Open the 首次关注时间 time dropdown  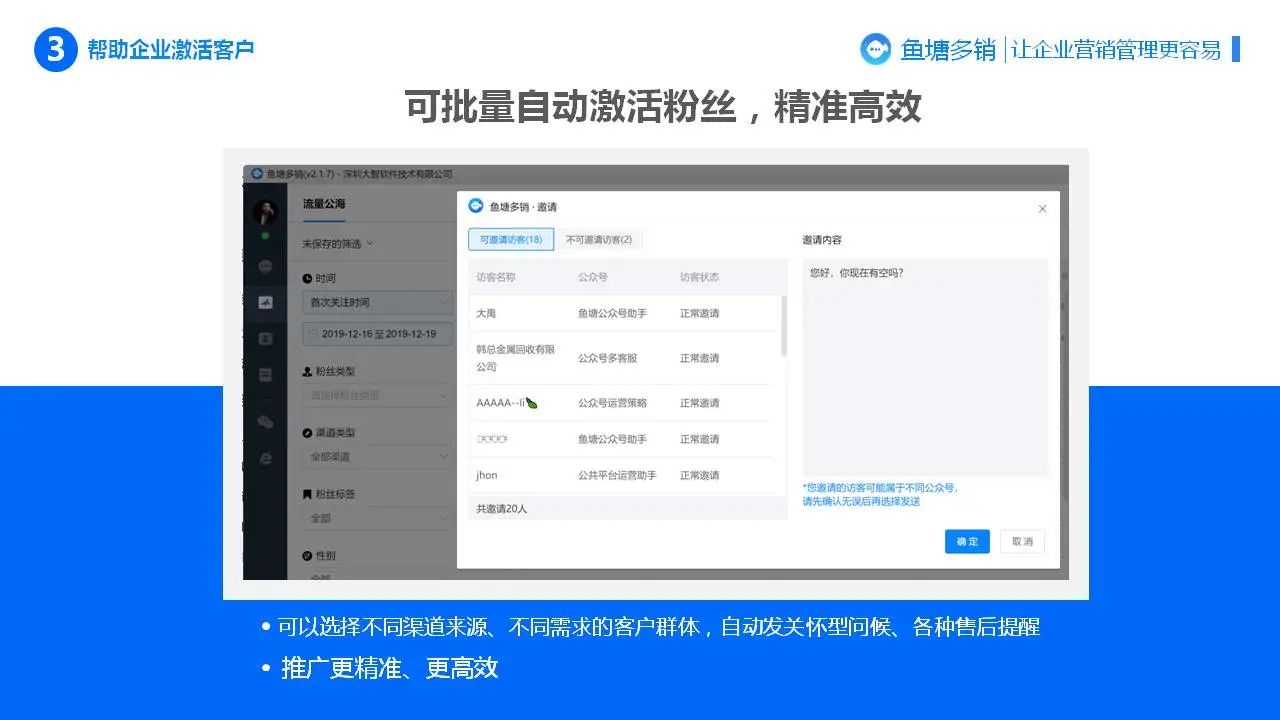point(376,301)
